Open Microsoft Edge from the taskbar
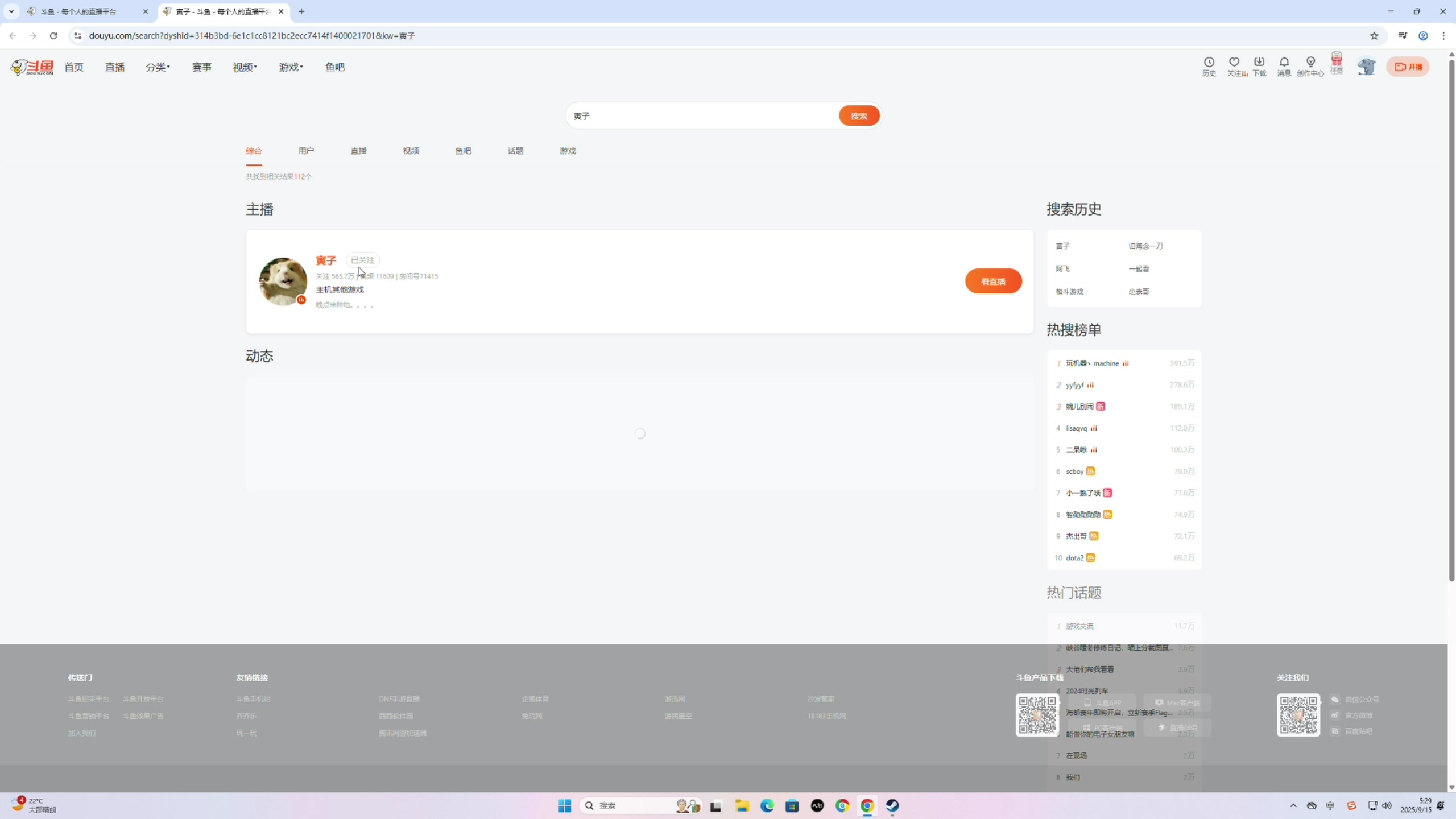This screenshot has width=1456, height=819. click(x=767, y=805)
